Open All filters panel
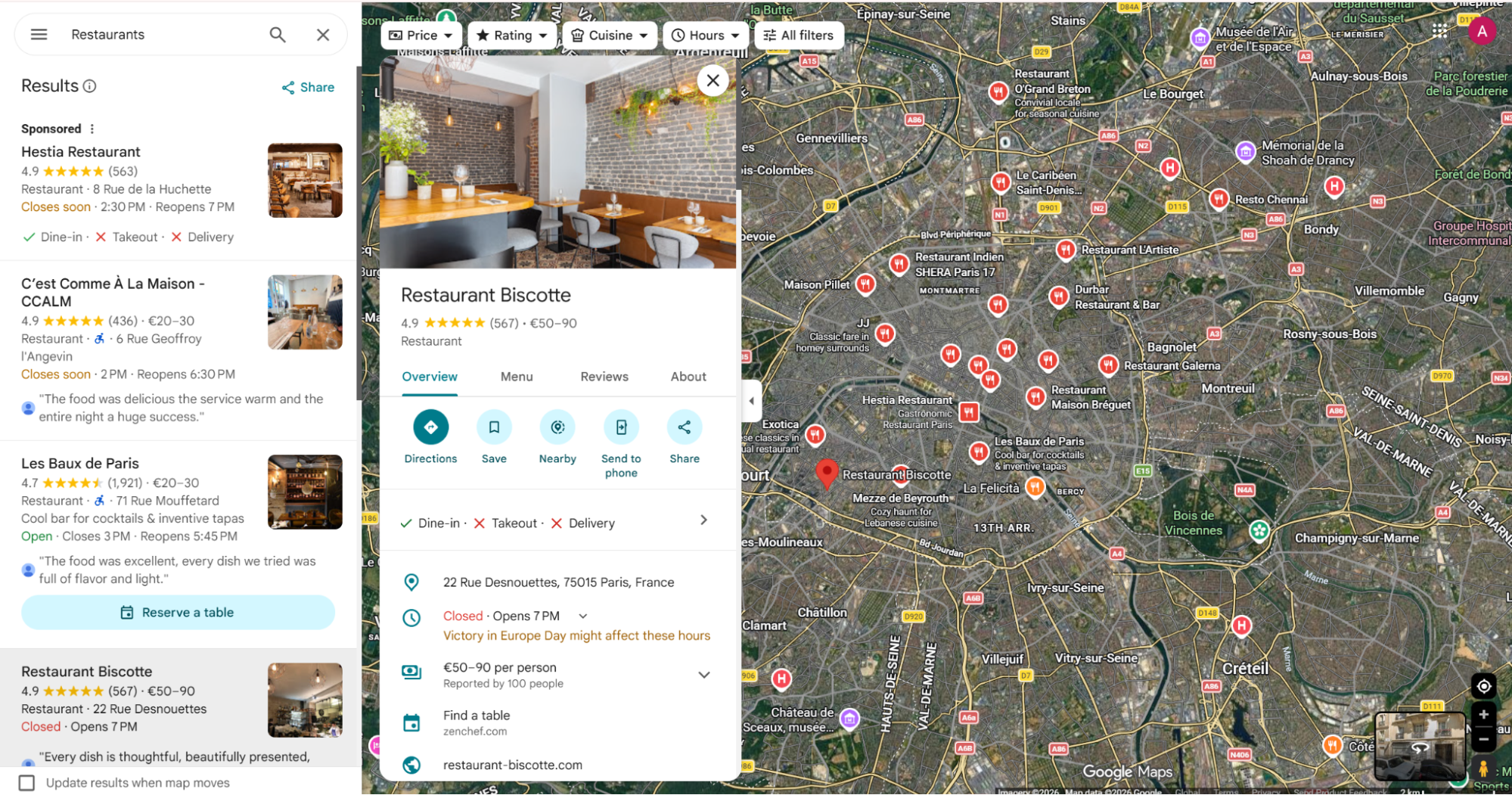 click(x=799, y=36)
